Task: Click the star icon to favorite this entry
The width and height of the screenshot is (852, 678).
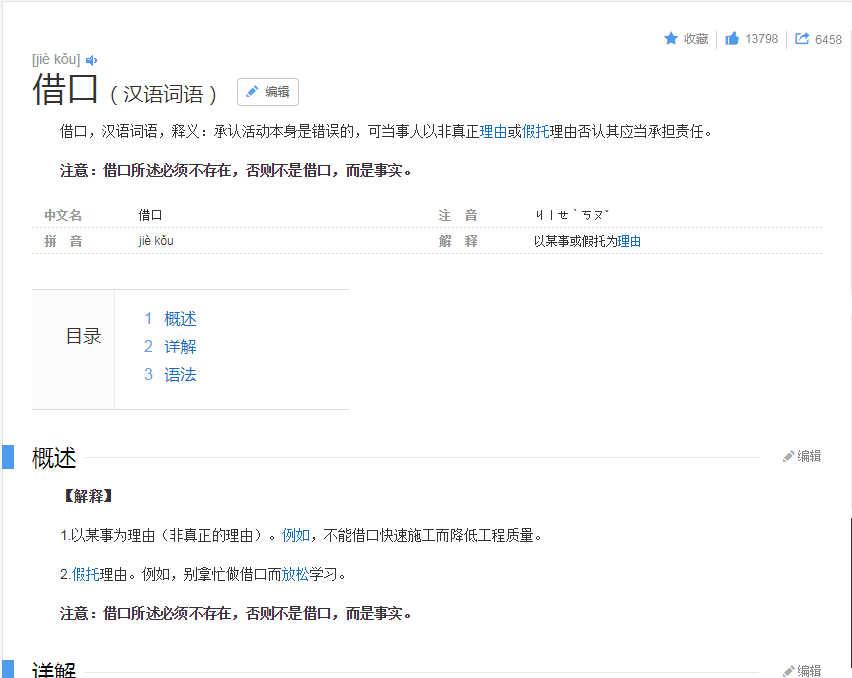Action: [672, 38]
